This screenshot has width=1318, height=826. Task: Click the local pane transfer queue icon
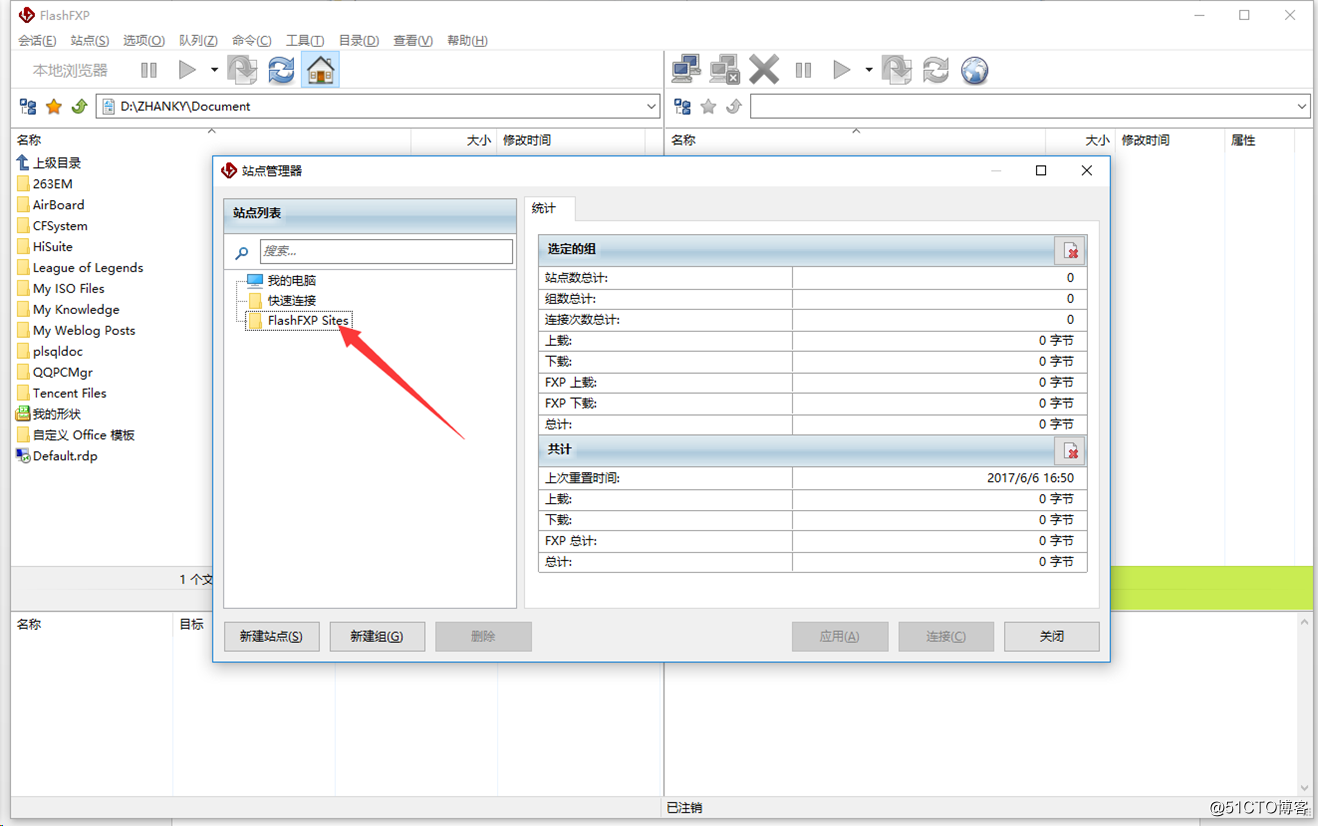[x=242, y=70]
